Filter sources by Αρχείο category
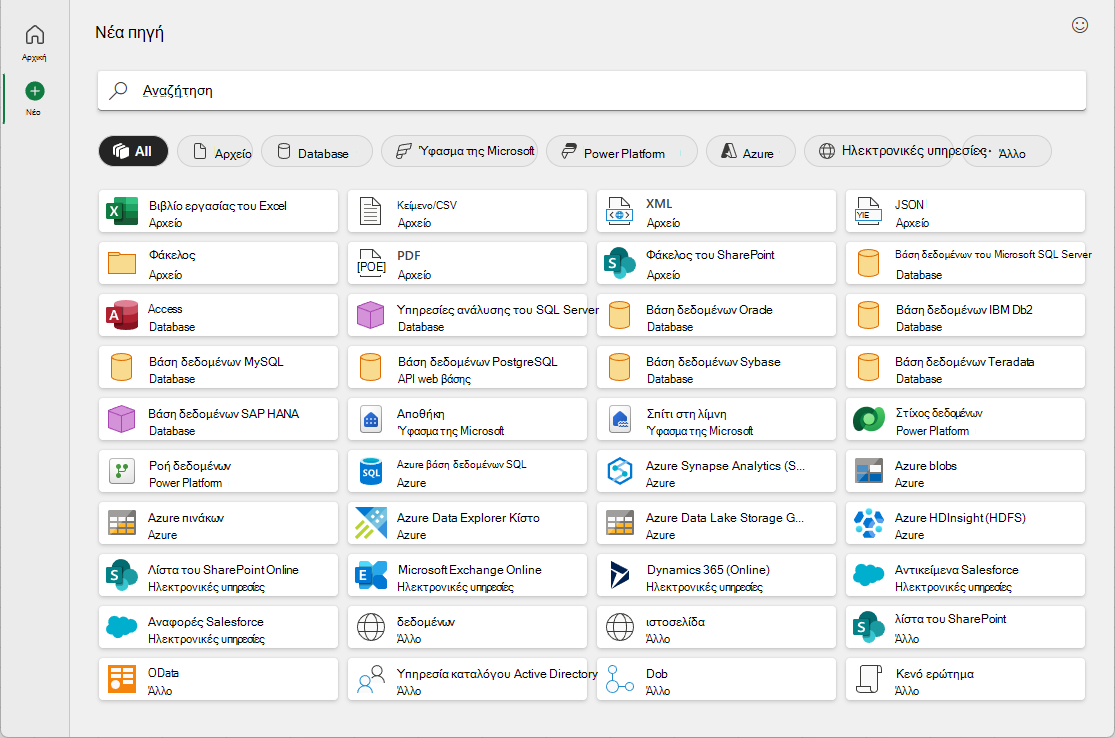This screenshot has width=1115, height=738. pos(215,151)
